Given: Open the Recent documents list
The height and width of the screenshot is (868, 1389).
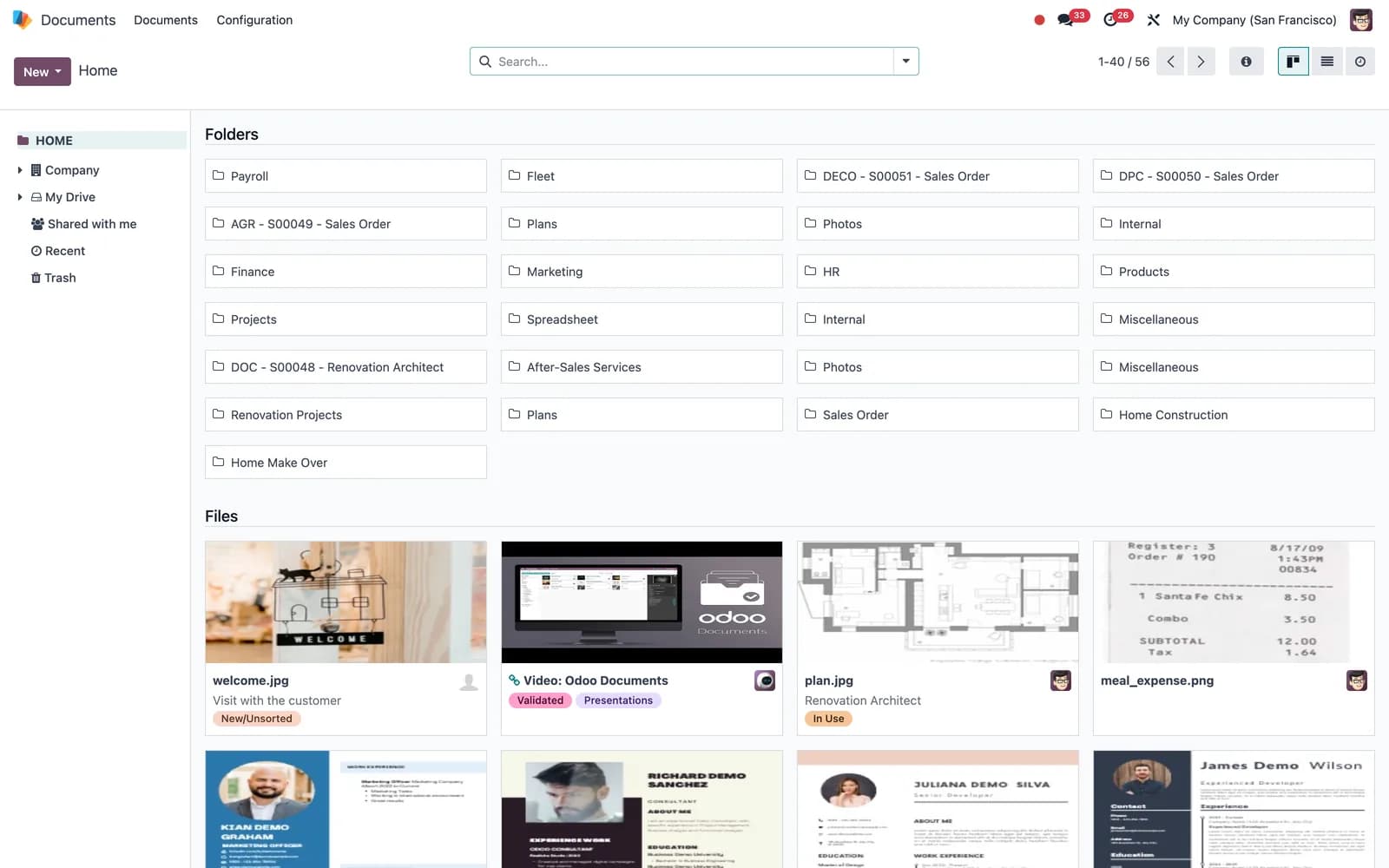Looking at the screenshot, I should pyautogui.click(x=58, y=251).
